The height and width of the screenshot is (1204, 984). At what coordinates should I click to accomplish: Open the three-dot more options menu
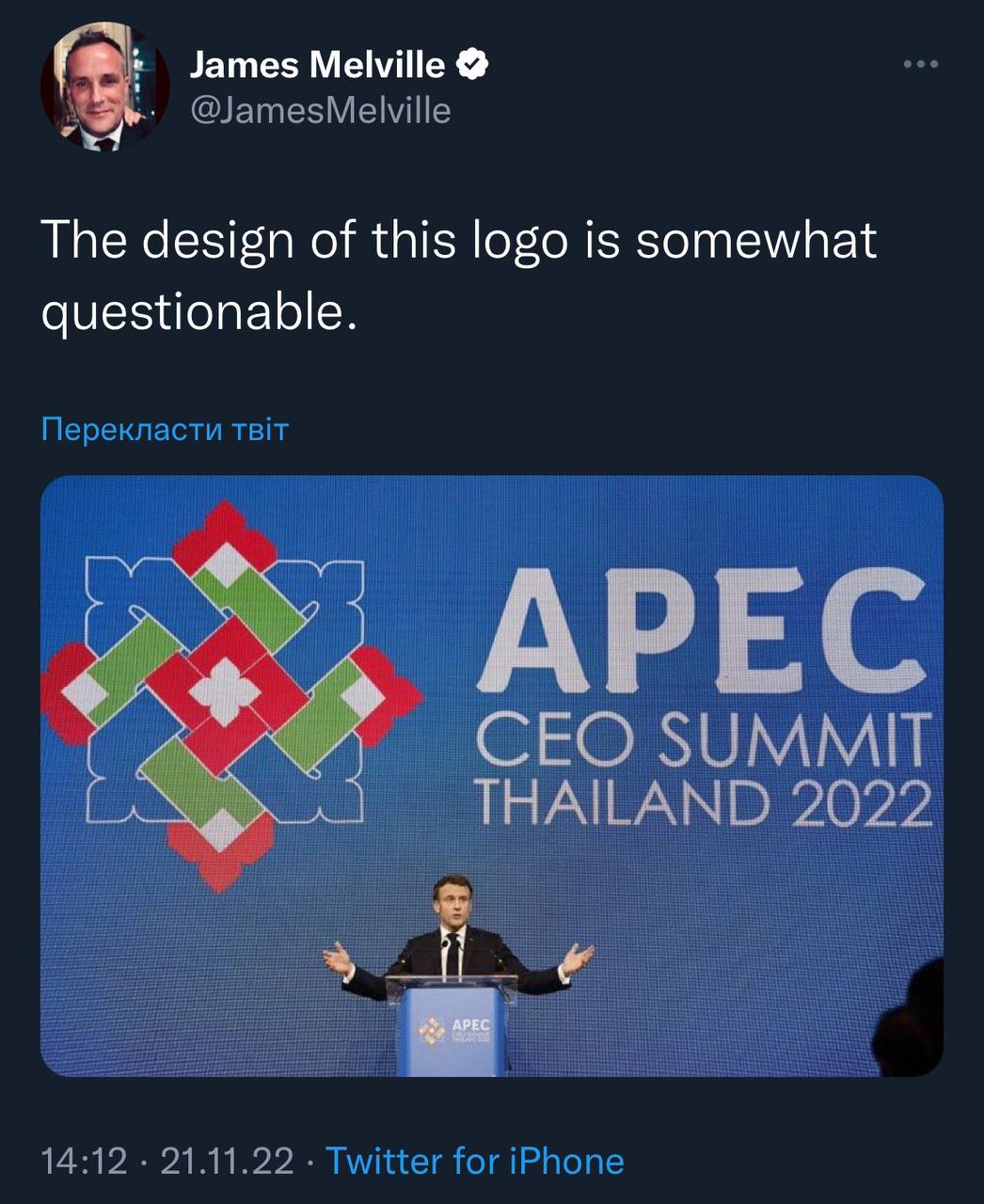click(920, 64)
